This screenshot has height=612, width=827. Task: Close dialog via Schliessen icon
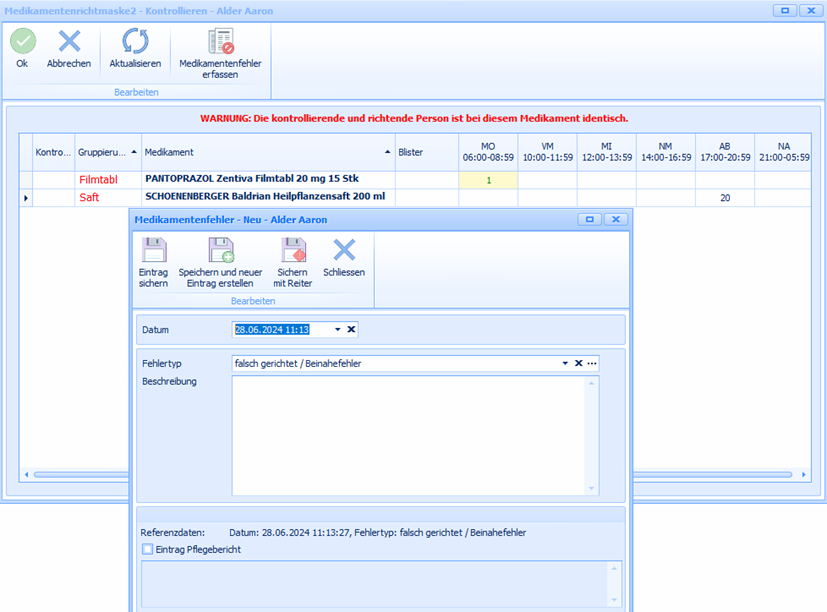pyautogui.click(x=344, y=250)
